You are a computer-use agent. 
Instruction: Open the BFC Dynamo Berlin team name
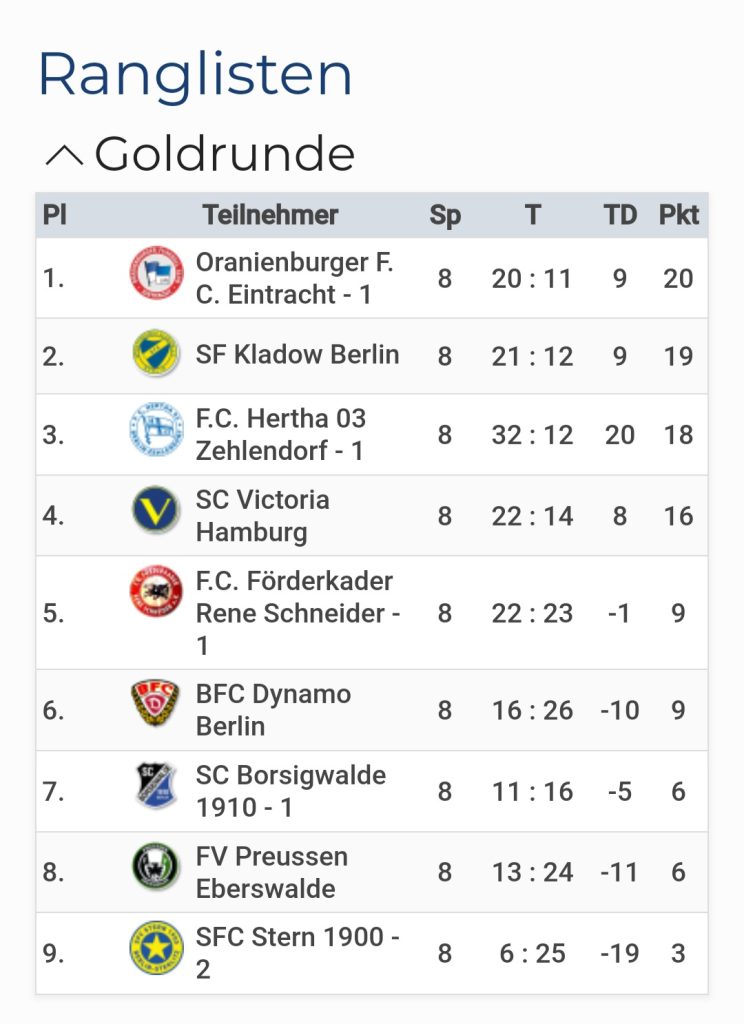click(273, 710)
